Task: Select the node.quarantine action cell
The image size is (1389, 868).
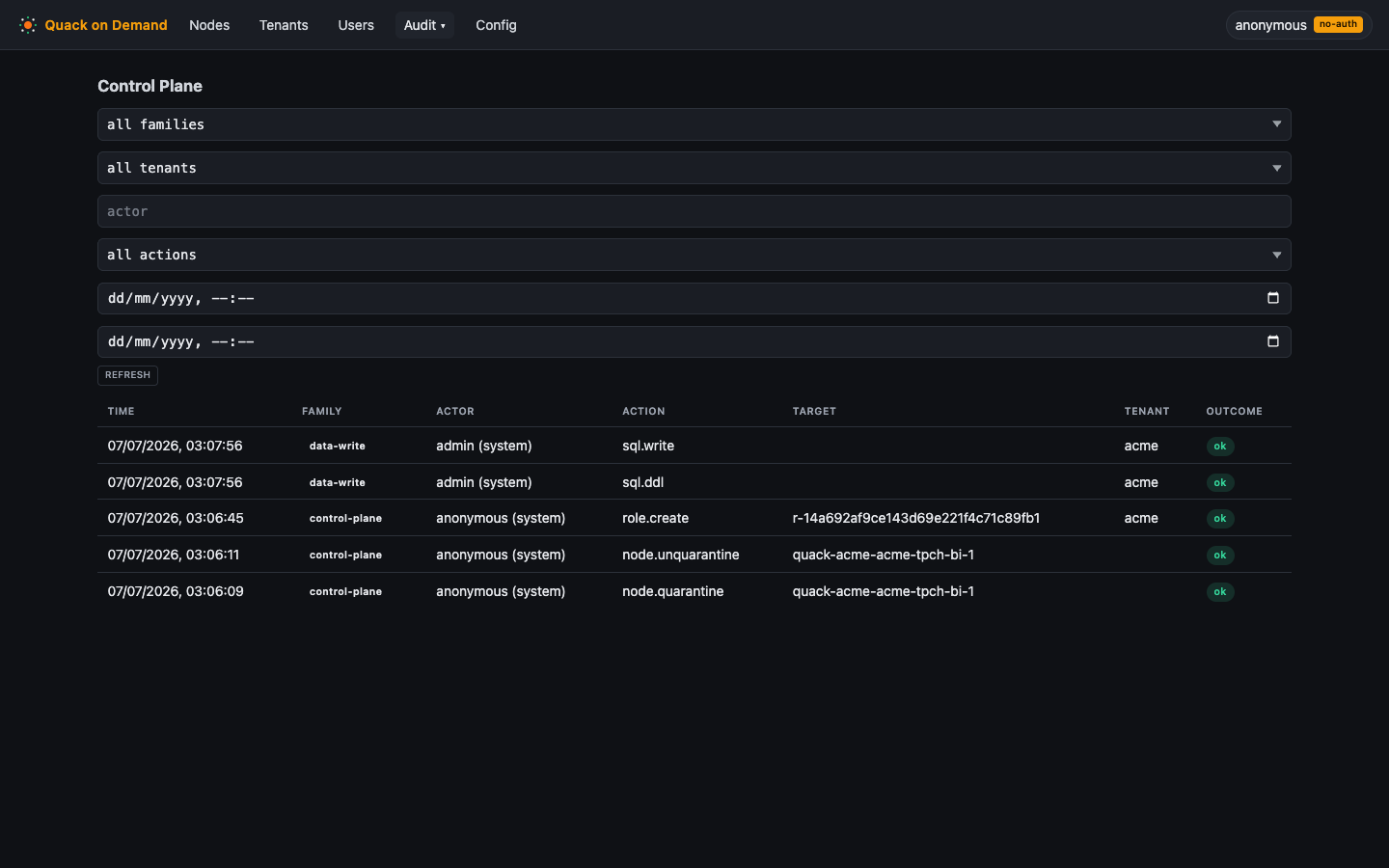Action: 672,591
